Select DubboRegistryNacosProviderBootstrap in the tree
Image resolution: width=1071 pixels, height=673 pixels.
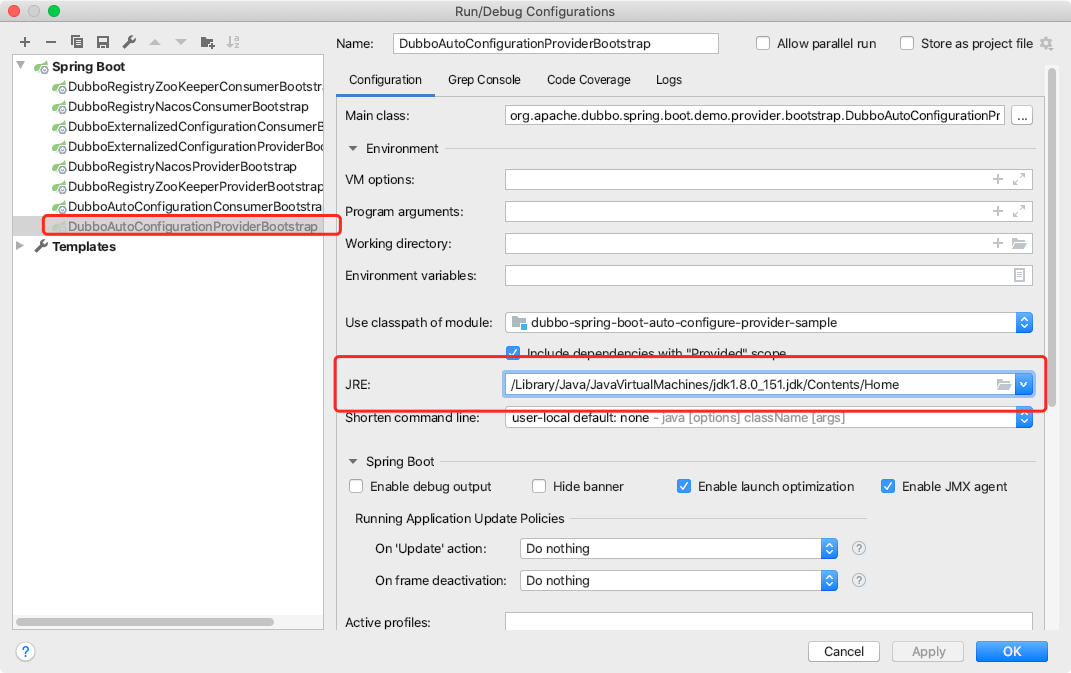tap(182, 167)
